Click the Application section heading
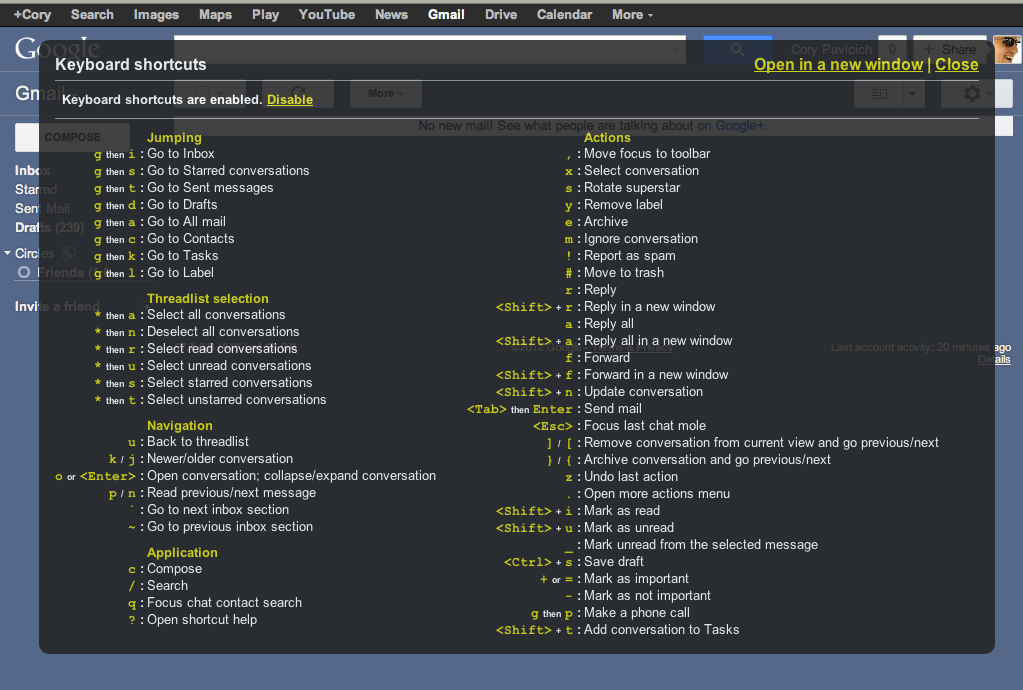This screenshot has width=1023, height=690. coord(182,552)
